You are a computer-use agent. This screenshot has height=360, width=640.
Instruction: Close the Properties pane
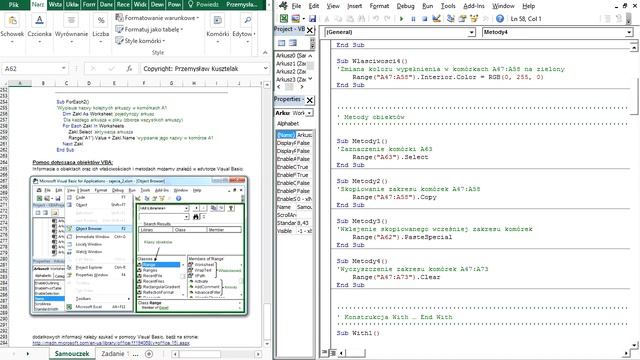[x=310, y=100]
